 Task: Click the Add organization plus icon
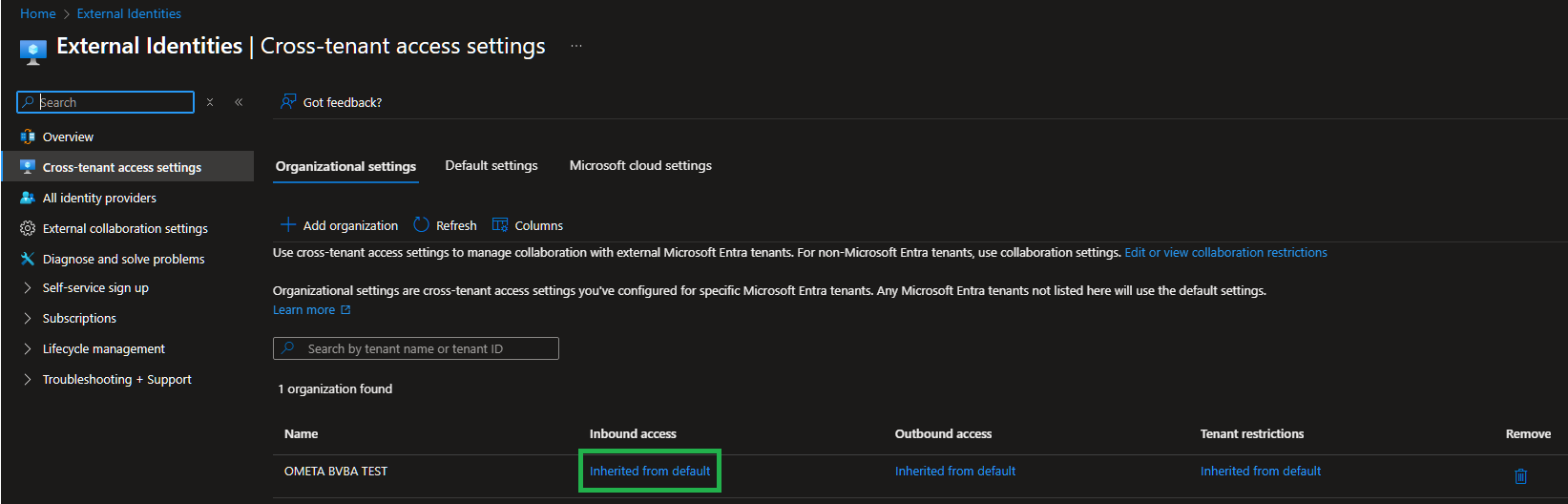point(287,225)
